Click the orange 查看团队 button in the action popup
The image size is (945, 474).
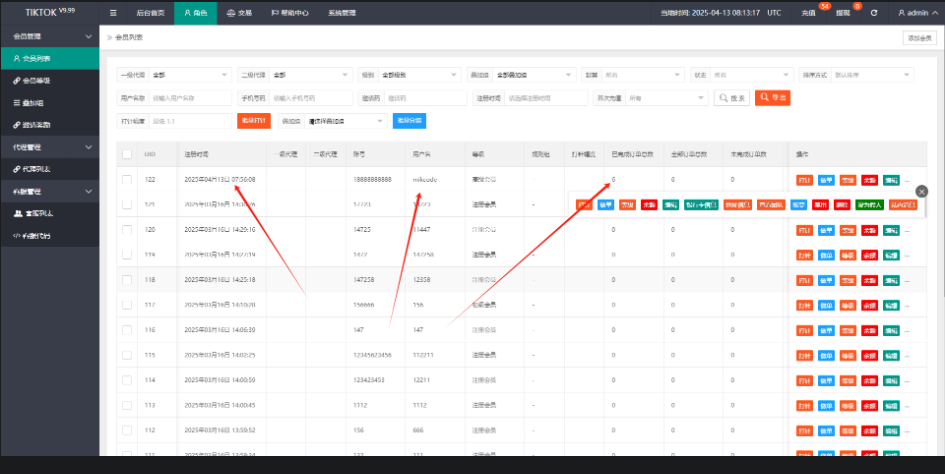771,205
